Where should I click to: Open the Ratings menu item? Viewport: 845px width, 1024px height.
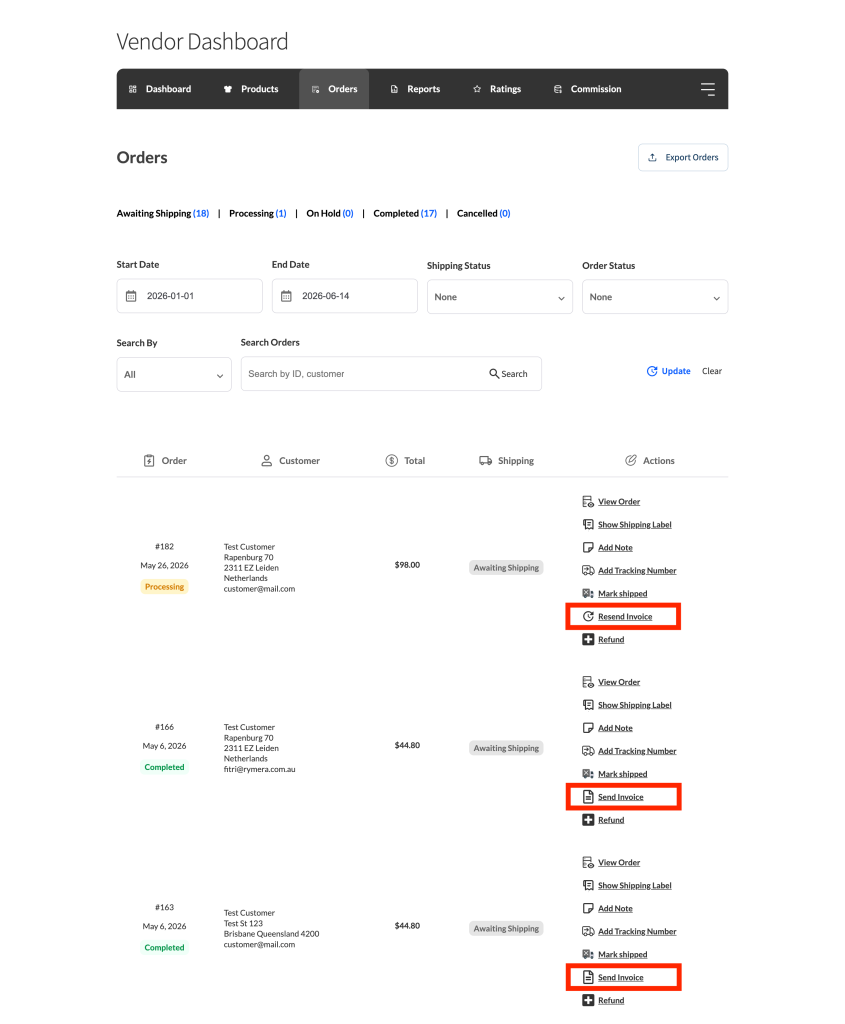click(x=497, y=89)
